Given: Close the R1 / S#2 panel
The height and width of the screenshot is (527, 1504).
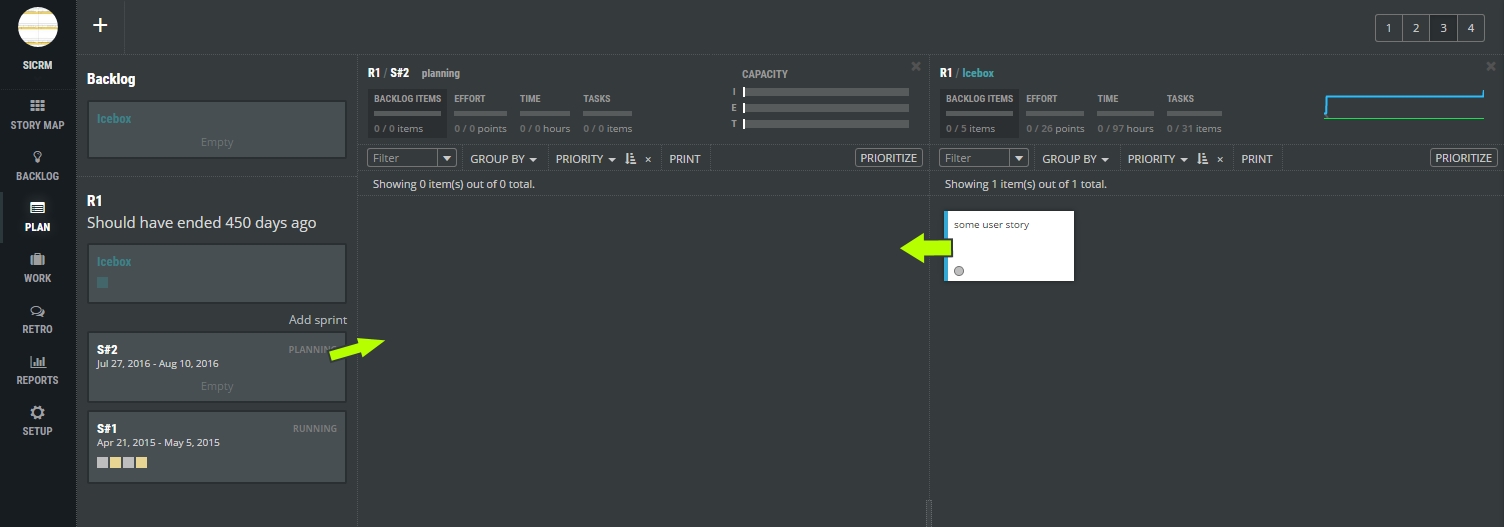Looking at the screenshot, I should 916,66.
